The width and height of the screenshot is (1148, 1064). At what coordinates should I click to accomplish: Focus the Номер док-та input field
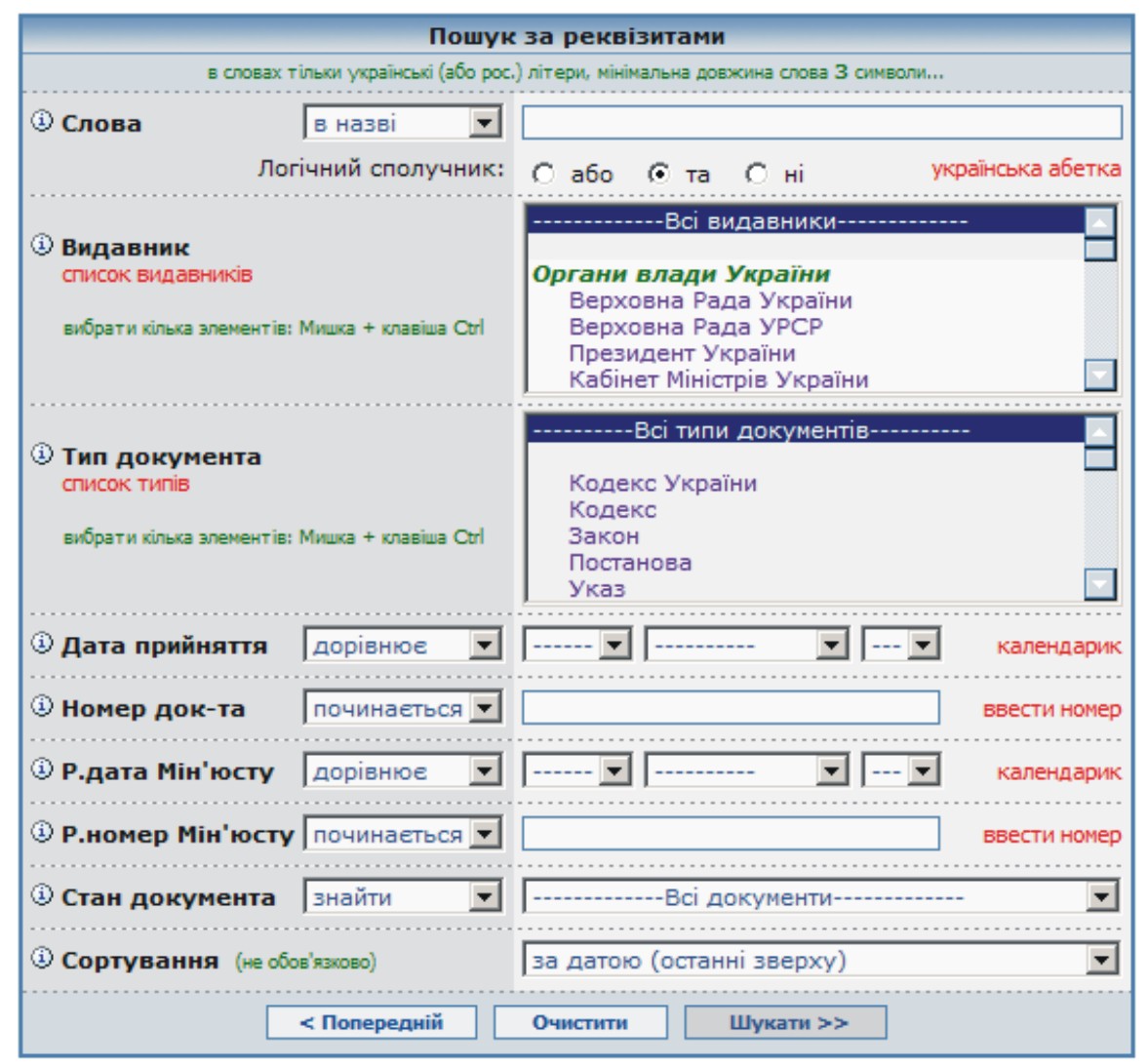731,708
